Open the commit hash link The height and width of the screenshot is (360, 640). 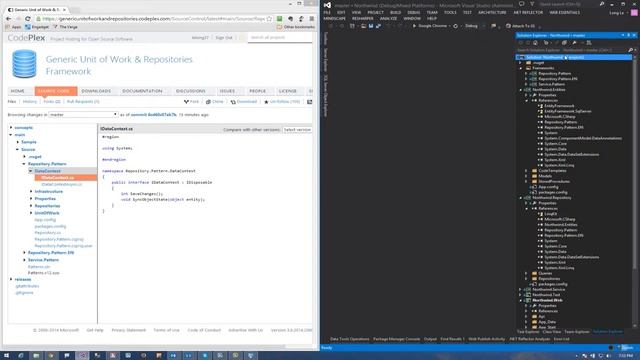pyautogui.click(x=154, y=115)
